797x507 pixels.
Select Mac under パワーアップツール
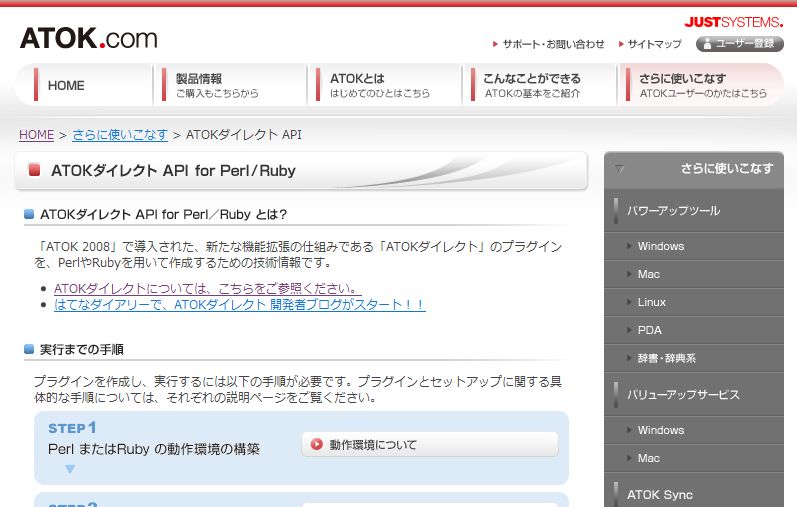pyautogui.click(x=694, y=274)
